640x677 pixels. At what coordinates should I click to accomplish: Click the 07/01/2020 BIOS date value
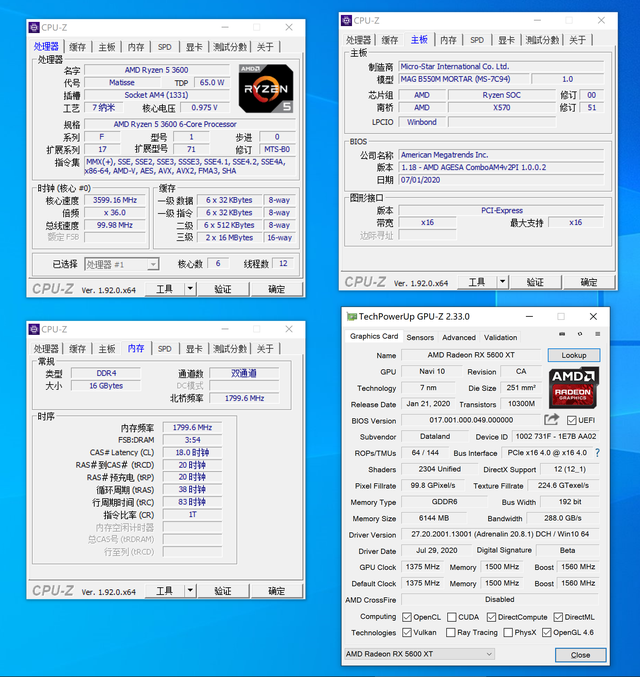tap(501, 180)
